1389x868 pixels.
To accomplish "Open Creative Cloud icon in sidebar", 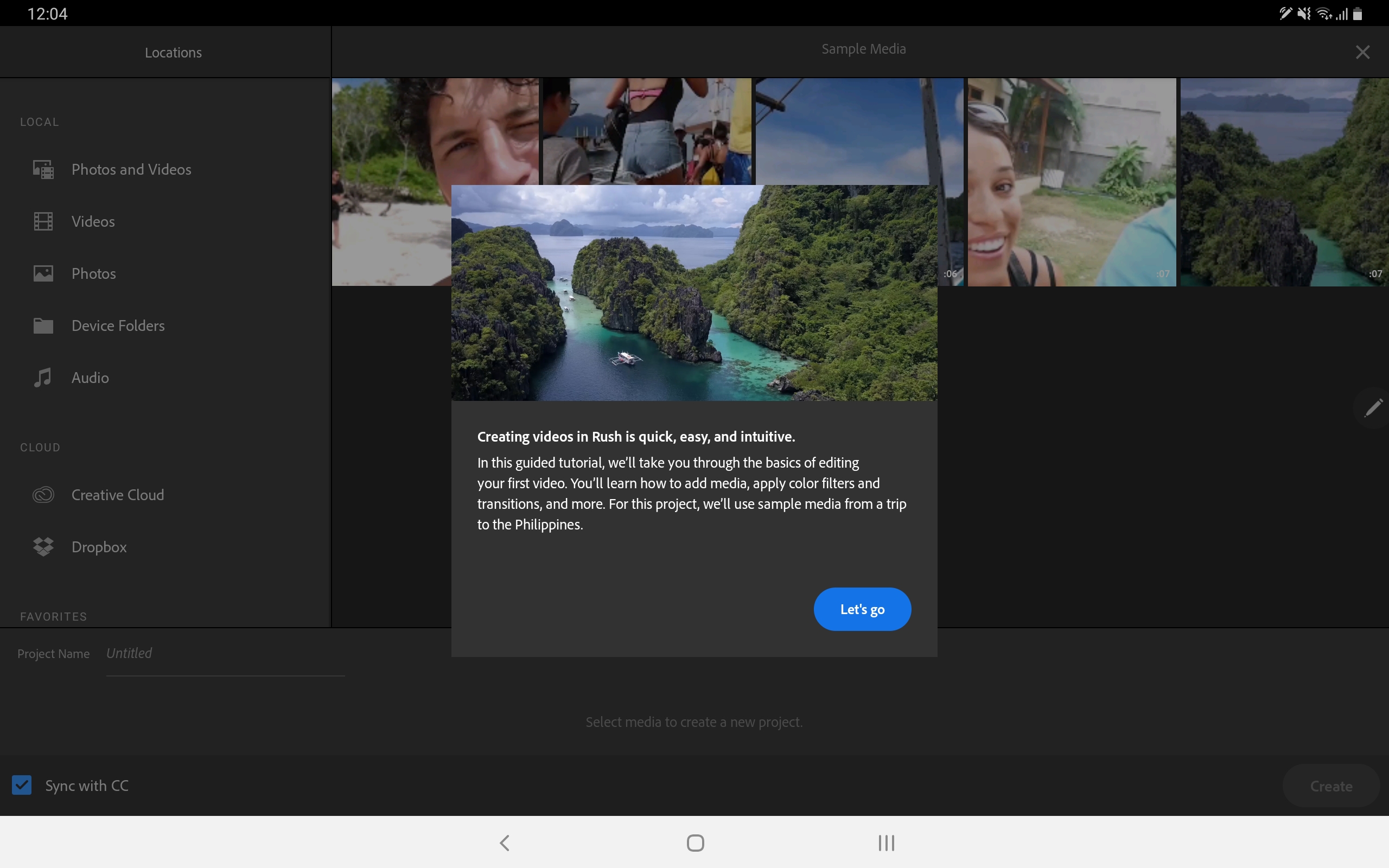I will (43, 495).
